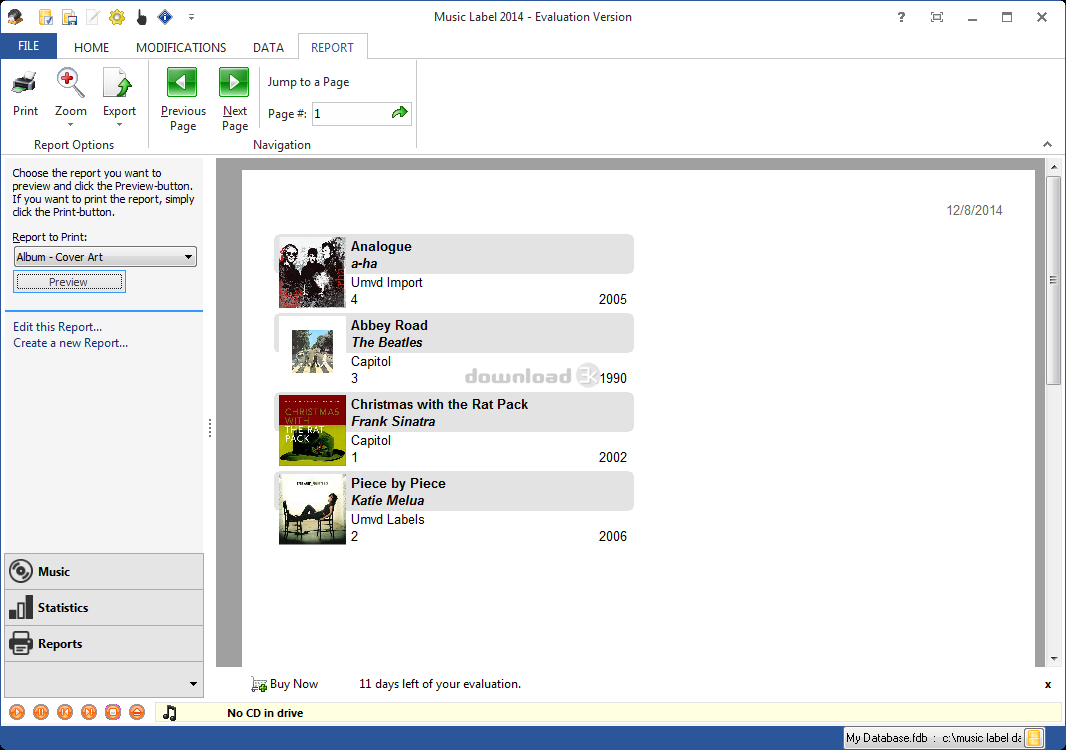Open the Zoom magnifier tool
The width and height of the screenshot is (1066, 750).
[71, 84]
